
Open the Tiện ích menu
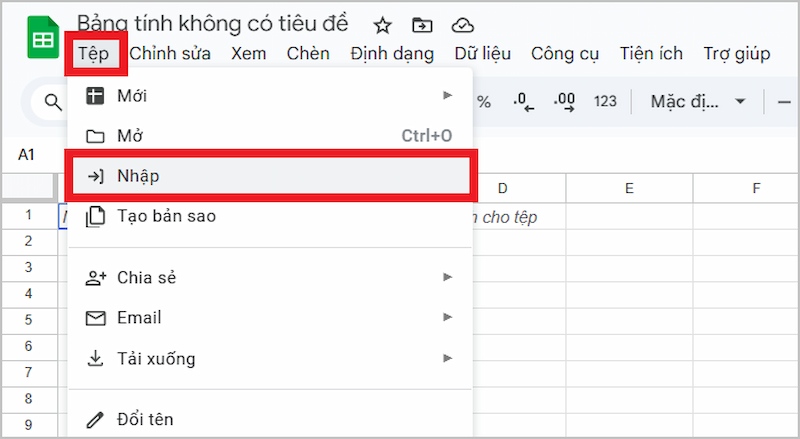coord(651,54)
